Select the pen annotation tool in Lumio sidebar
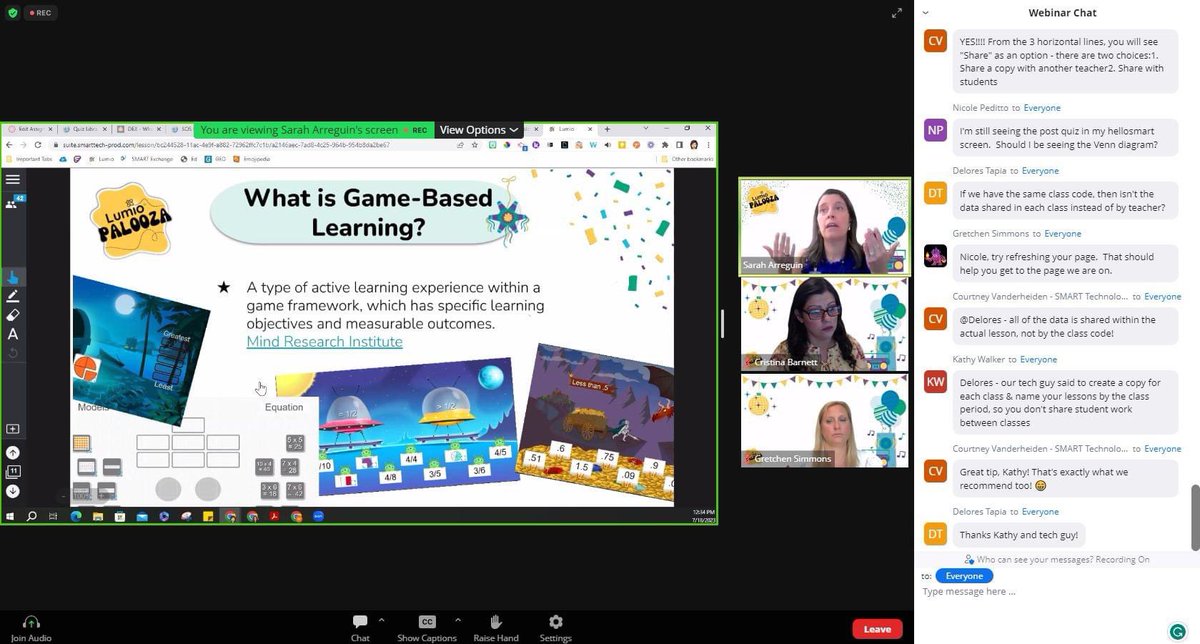The height and width of the screenshot is (644, 1200). point(14,295)
